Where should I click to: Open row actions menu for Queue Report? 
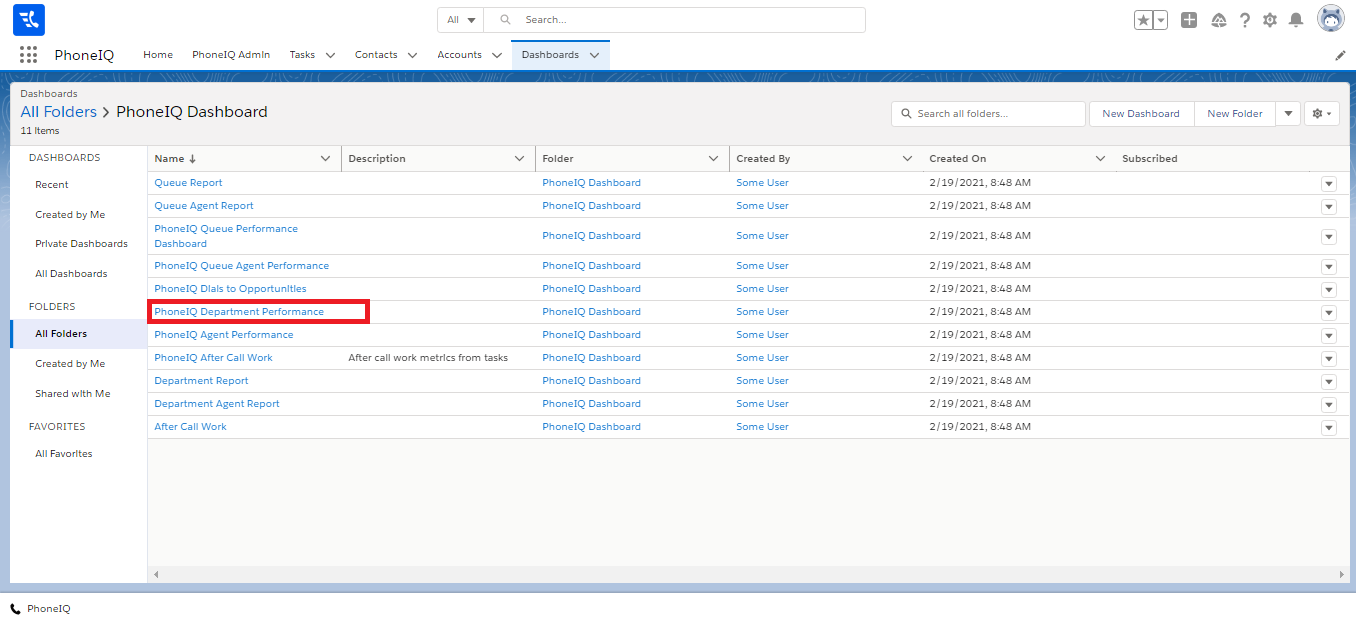[1329, 184]
